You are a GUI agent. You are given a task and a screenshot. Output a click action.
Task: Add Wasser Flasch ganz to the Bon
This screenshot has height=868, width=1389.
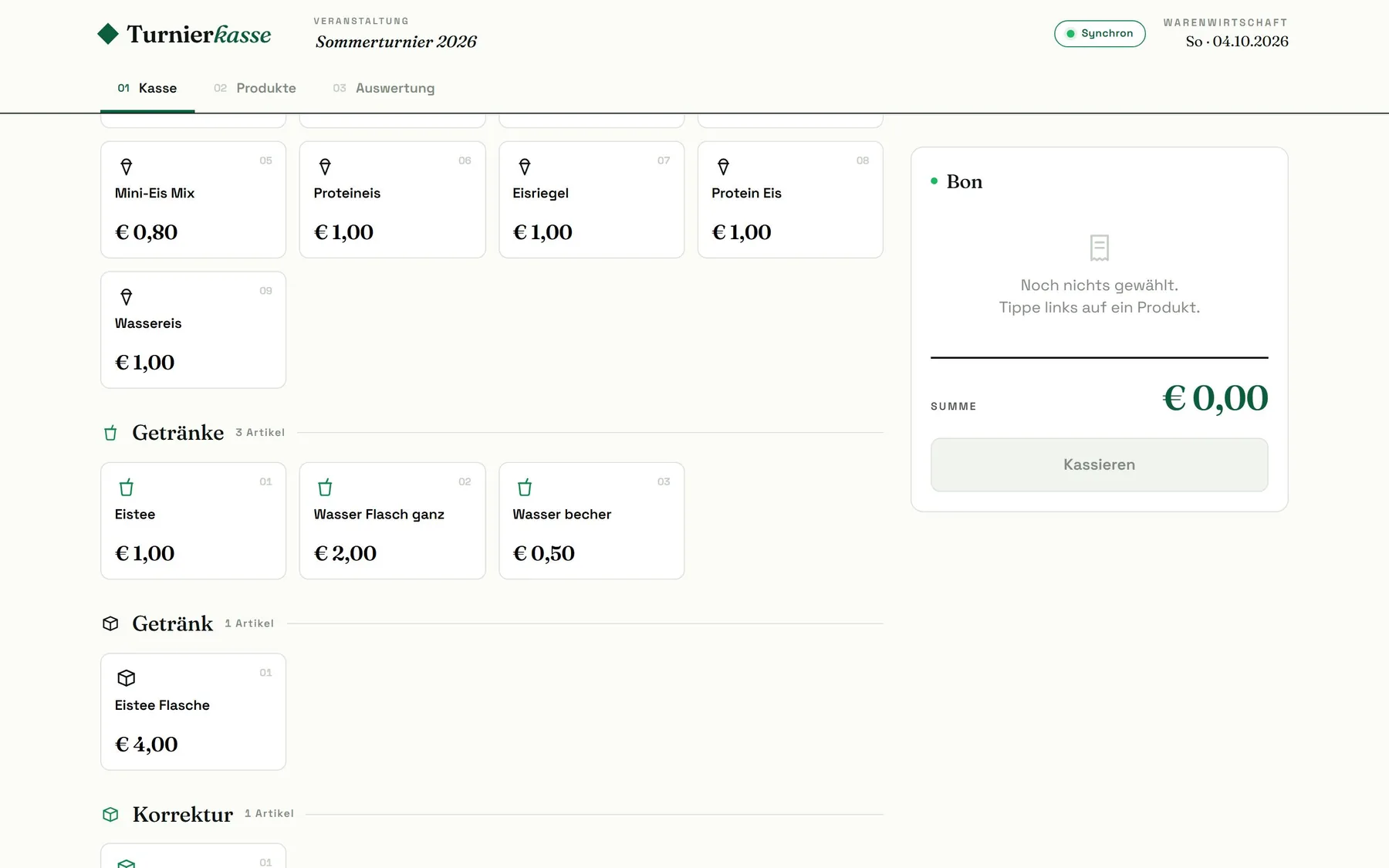[x=392, y=521]
